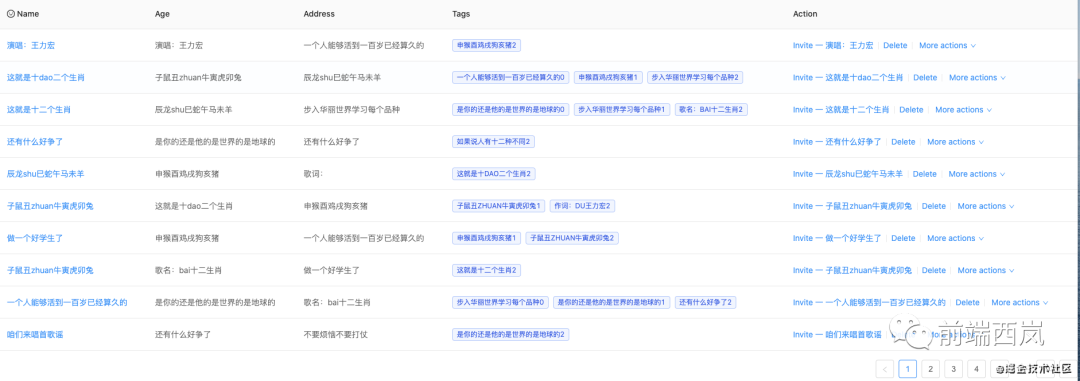Click address cell 不要烦恼不要打仗
Screen dimensions: 1080x381
[335, 334]
